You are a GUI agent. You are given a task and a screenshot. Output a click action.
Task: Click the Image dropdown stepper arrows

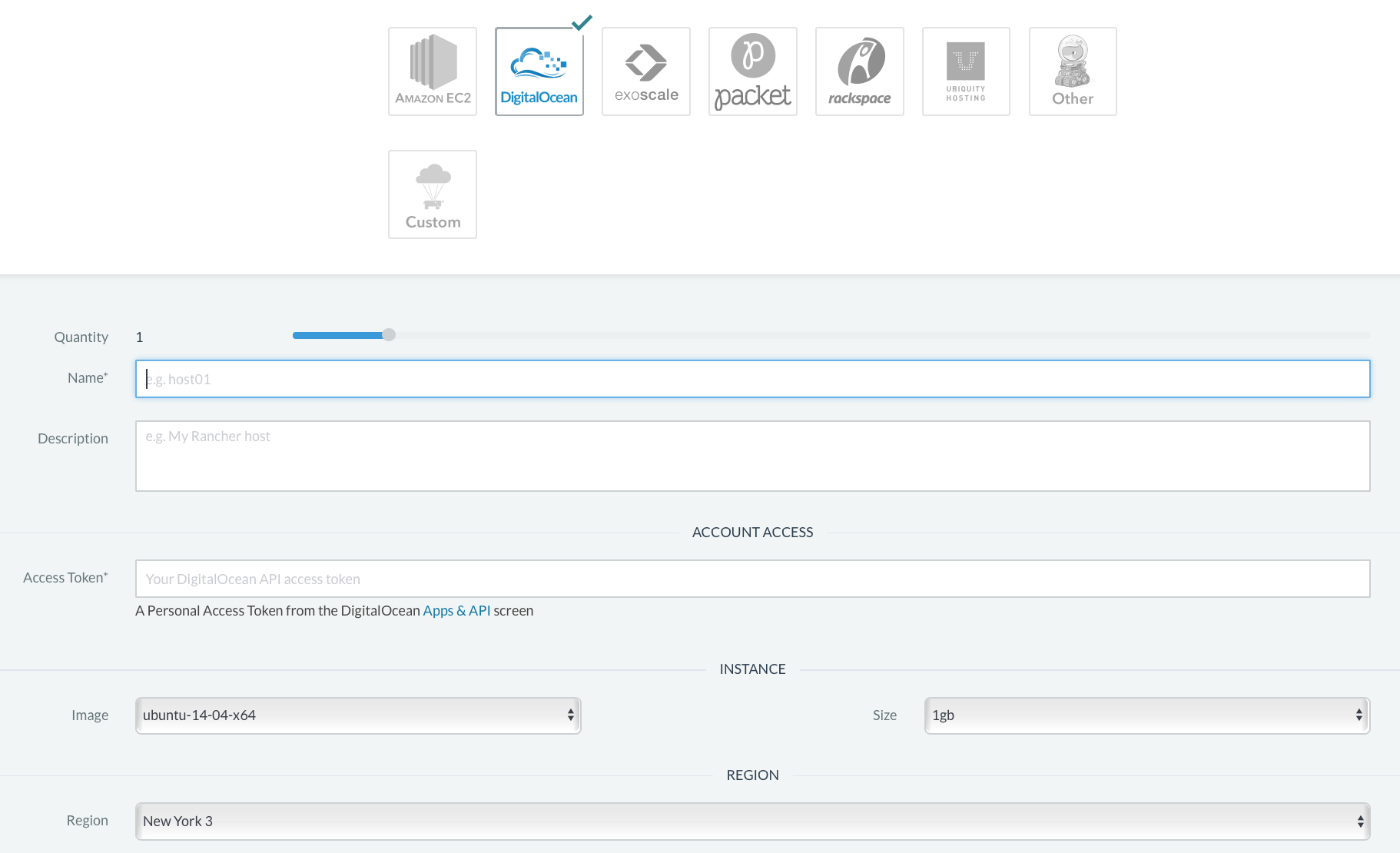pyautogui.click(x=569, y=715)
